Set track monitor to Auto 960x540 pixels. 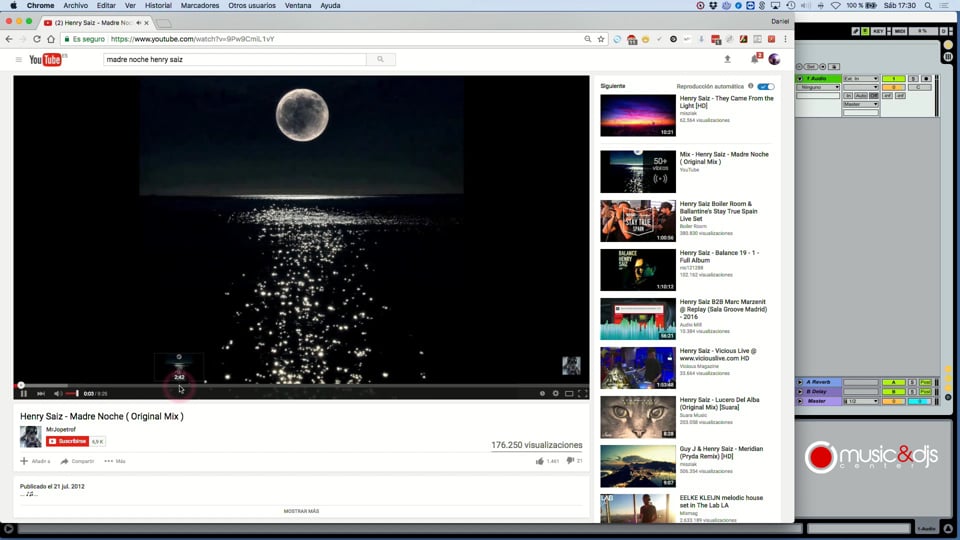coord(861,96)
